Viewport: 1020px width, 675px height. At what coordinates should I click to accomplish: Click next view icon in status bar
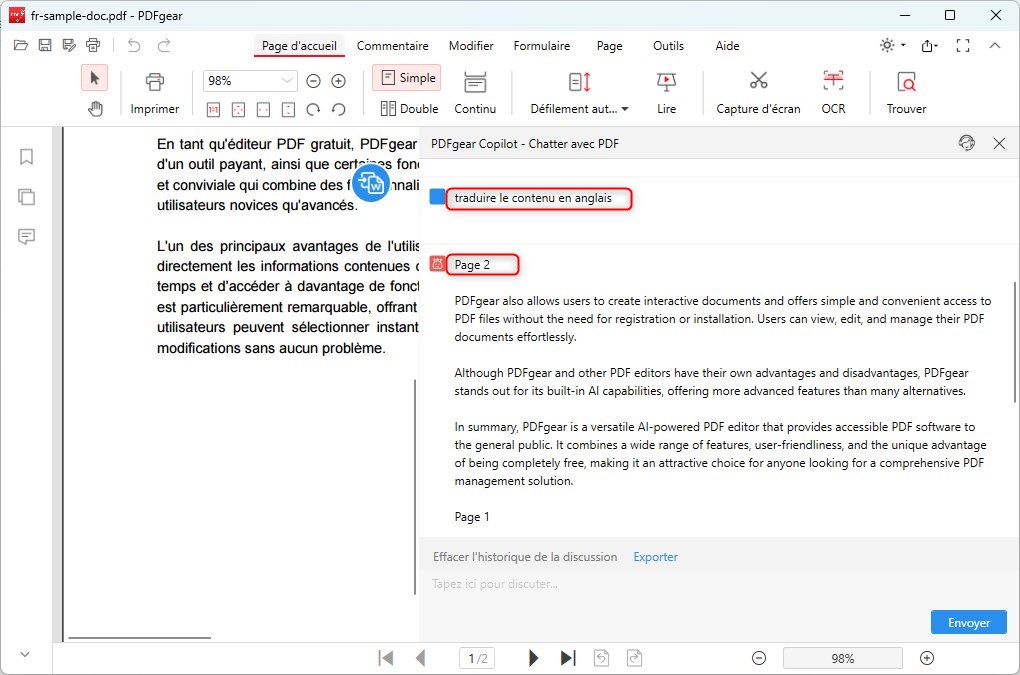click(634, 658)
